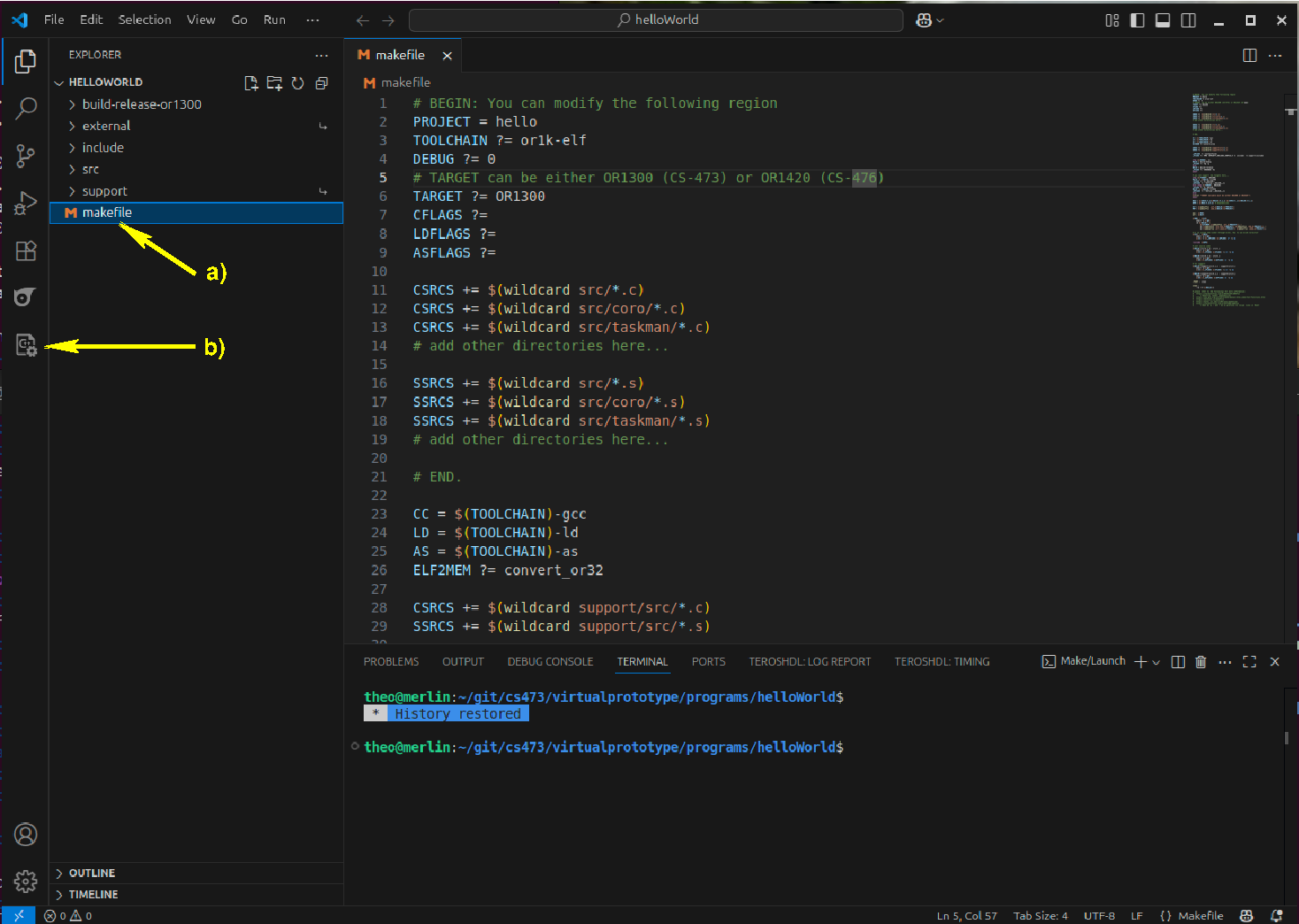
Task: Toggle the primary side bar
Action: (x=1138, y=19)
